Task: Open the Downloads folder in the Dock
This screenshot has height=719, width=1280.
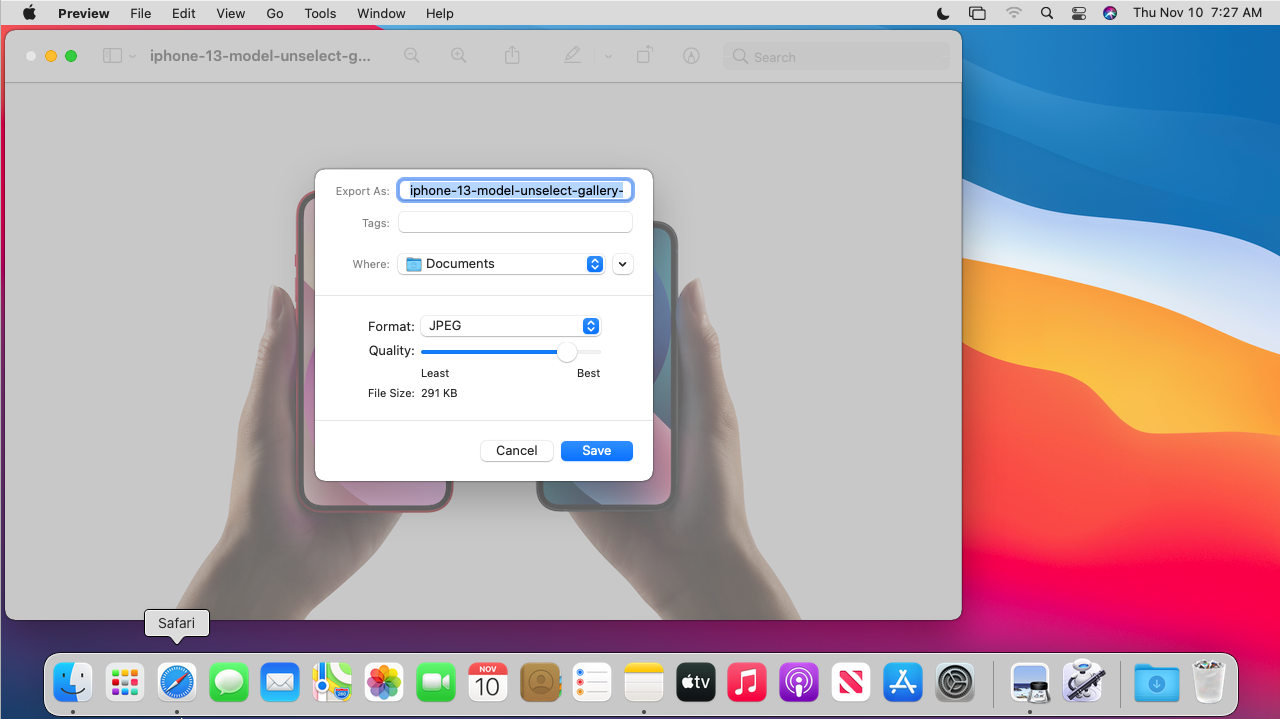Action: (1157, 683)
